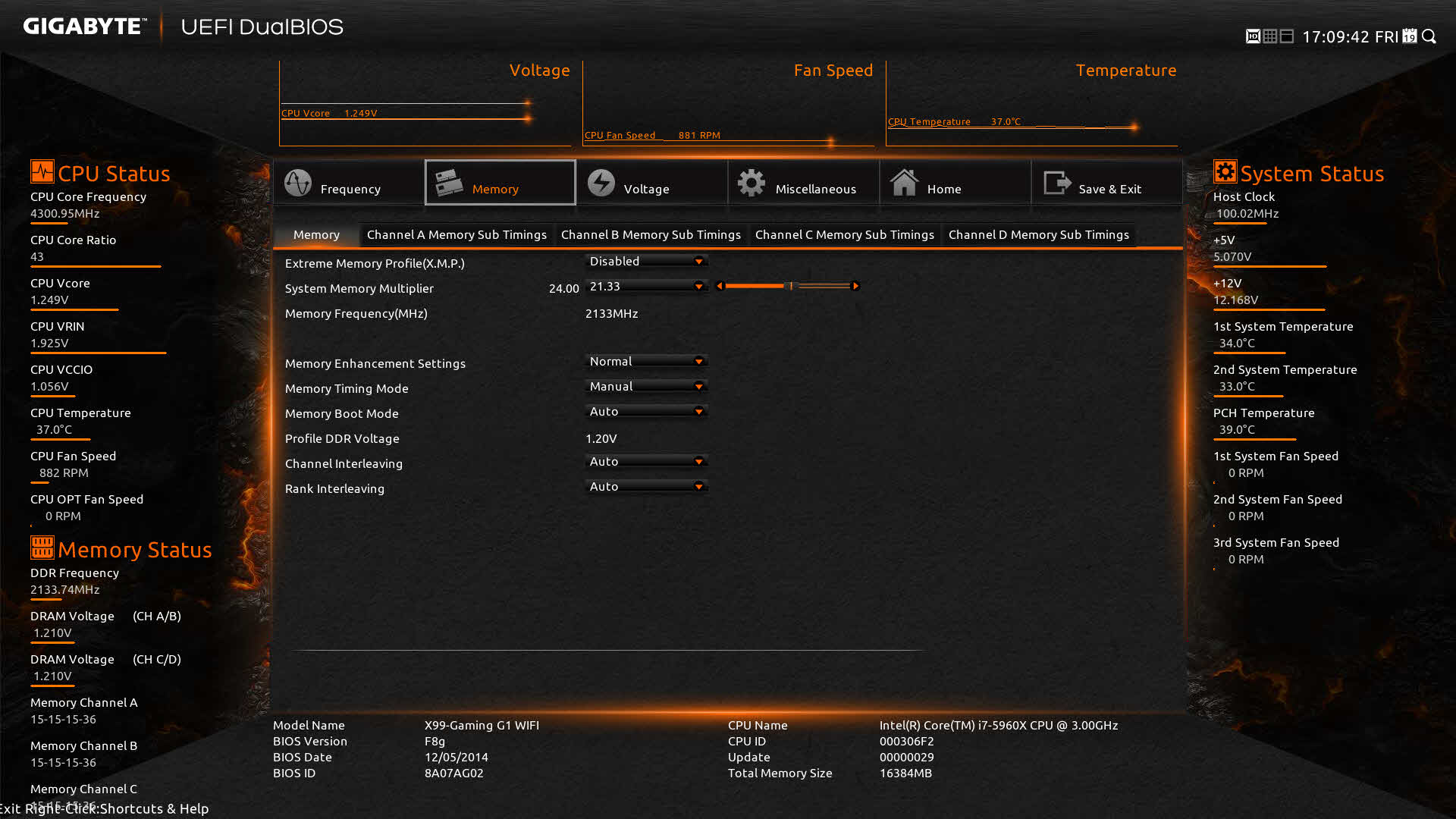Click the CPU Fan Speed graph label
1456x819 pixels.
pos(652,135)
